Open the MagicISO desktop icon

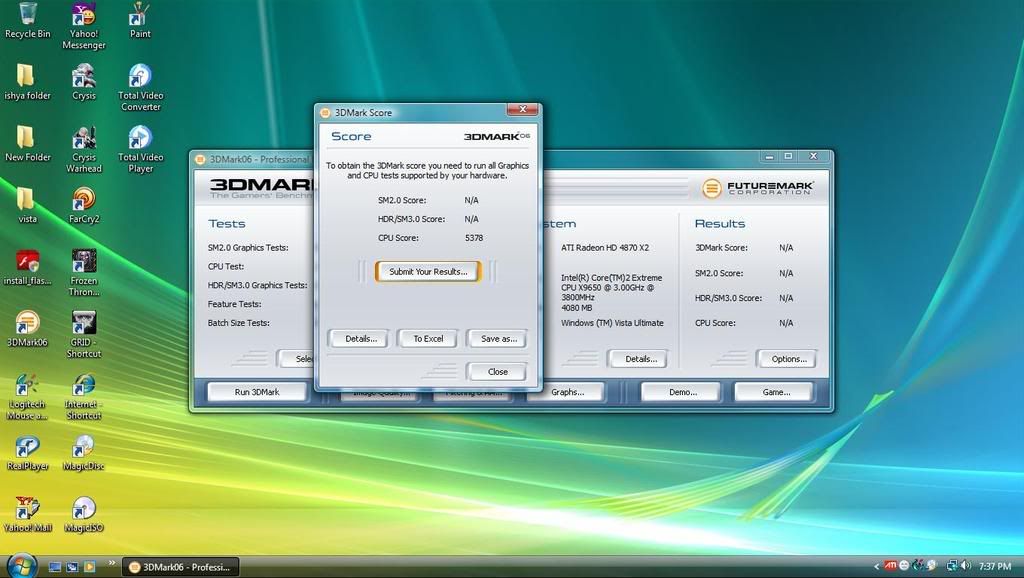pos(84,509)
